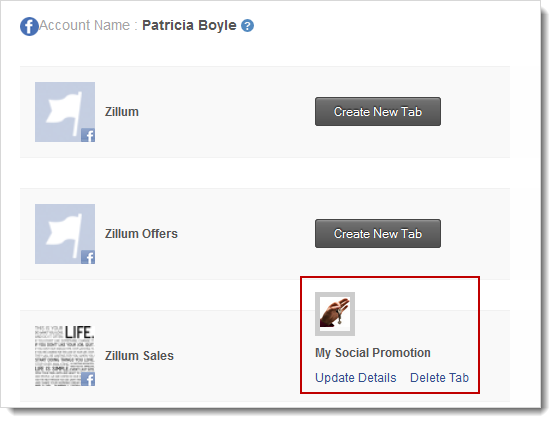Click the Zillum page flag thumbnail
This screenshot has height=423, width=556.
(x=65, y=112)
